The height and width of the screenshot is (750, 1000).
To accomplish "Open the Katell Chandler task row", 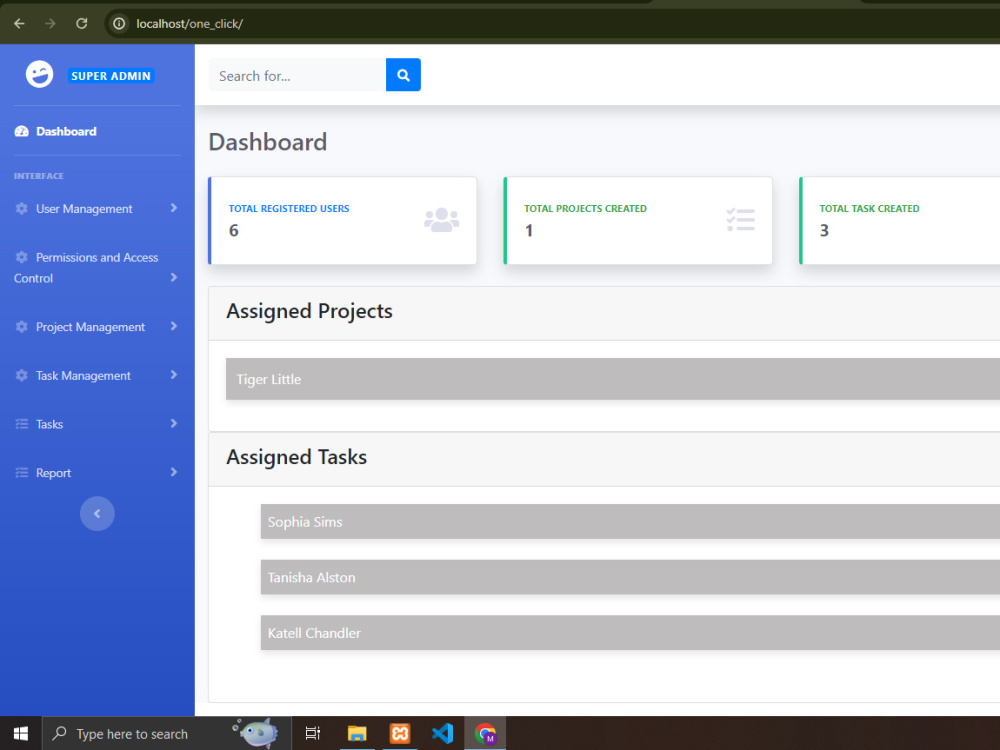I will click(x=630, y=633).
